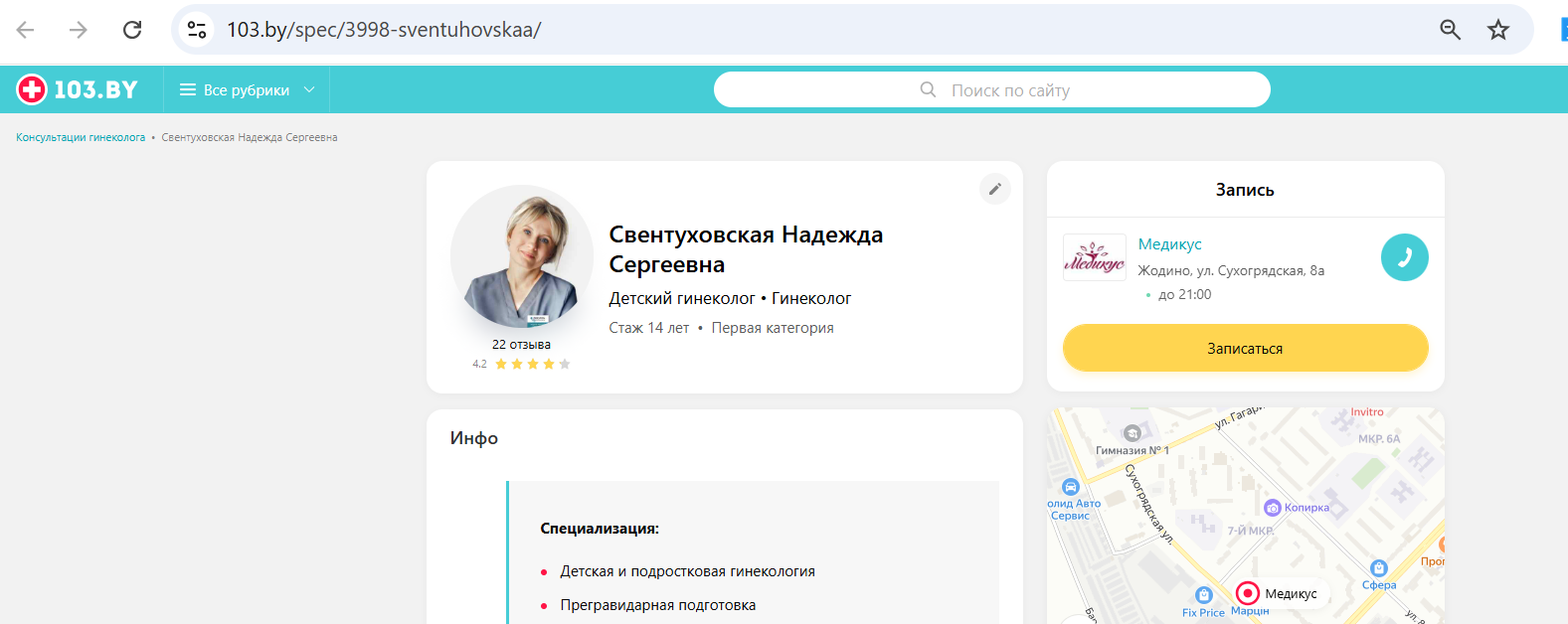The height and width of the screenshot is (624, 1568).
Task: Open the doctor's profile photo
Action: (522, 256)
